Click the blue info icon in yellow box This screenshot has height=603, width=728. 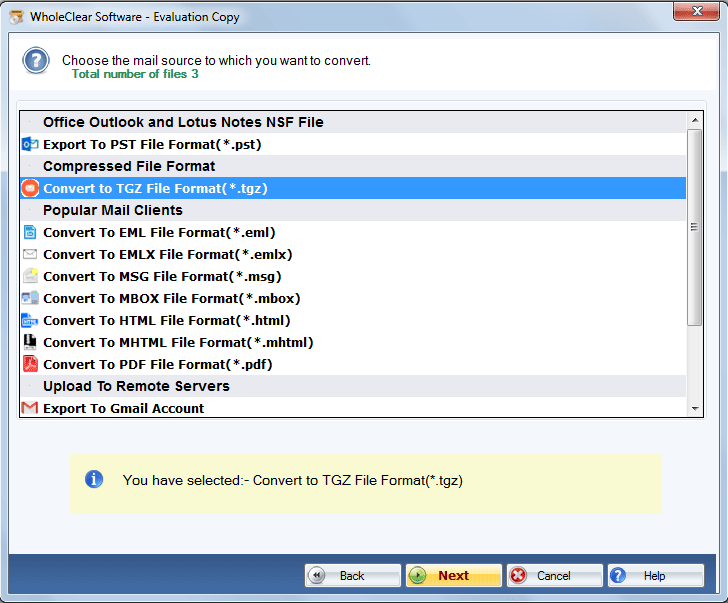tap(94, 479)
